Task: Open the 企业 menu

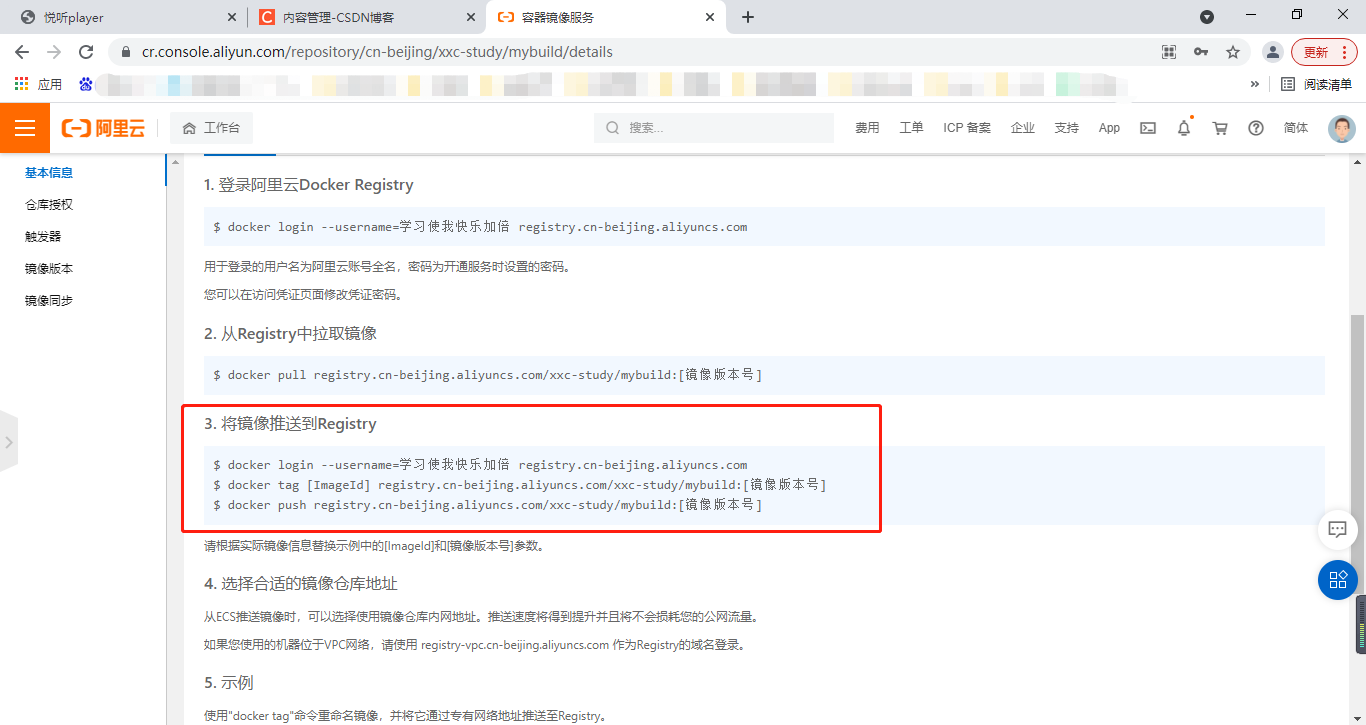Action: [1023, 128]
